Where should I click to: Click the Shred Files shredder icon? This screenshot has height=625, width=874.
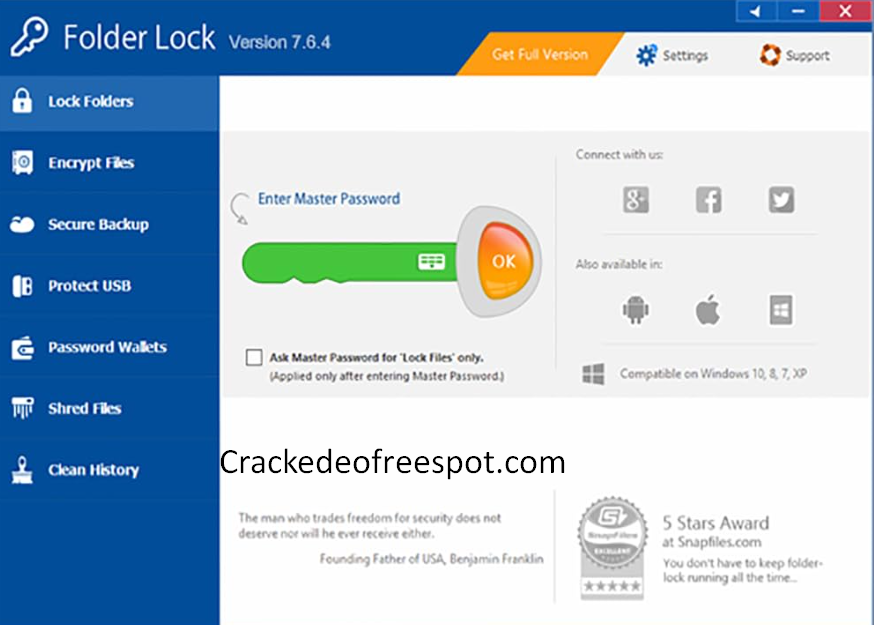pyautogui.click(x=22, y=408)
